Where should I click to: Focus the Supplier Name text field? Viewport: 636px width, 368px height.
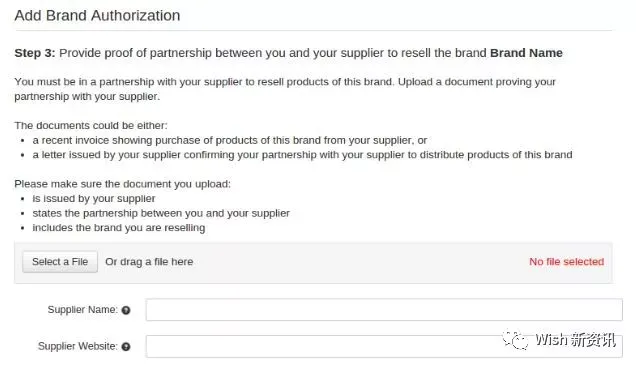pos(384,310)
